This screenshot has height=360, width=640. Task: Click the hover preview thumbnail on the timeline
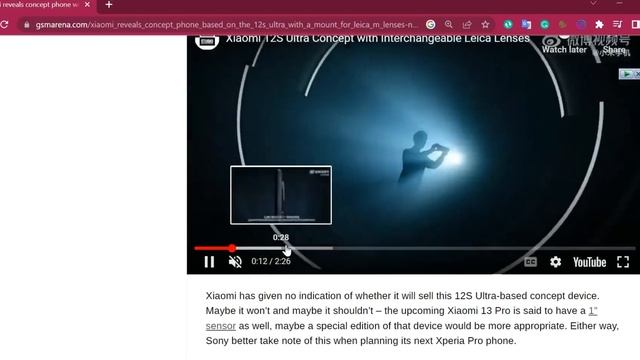pyautogui.click(x=281, y=195)
